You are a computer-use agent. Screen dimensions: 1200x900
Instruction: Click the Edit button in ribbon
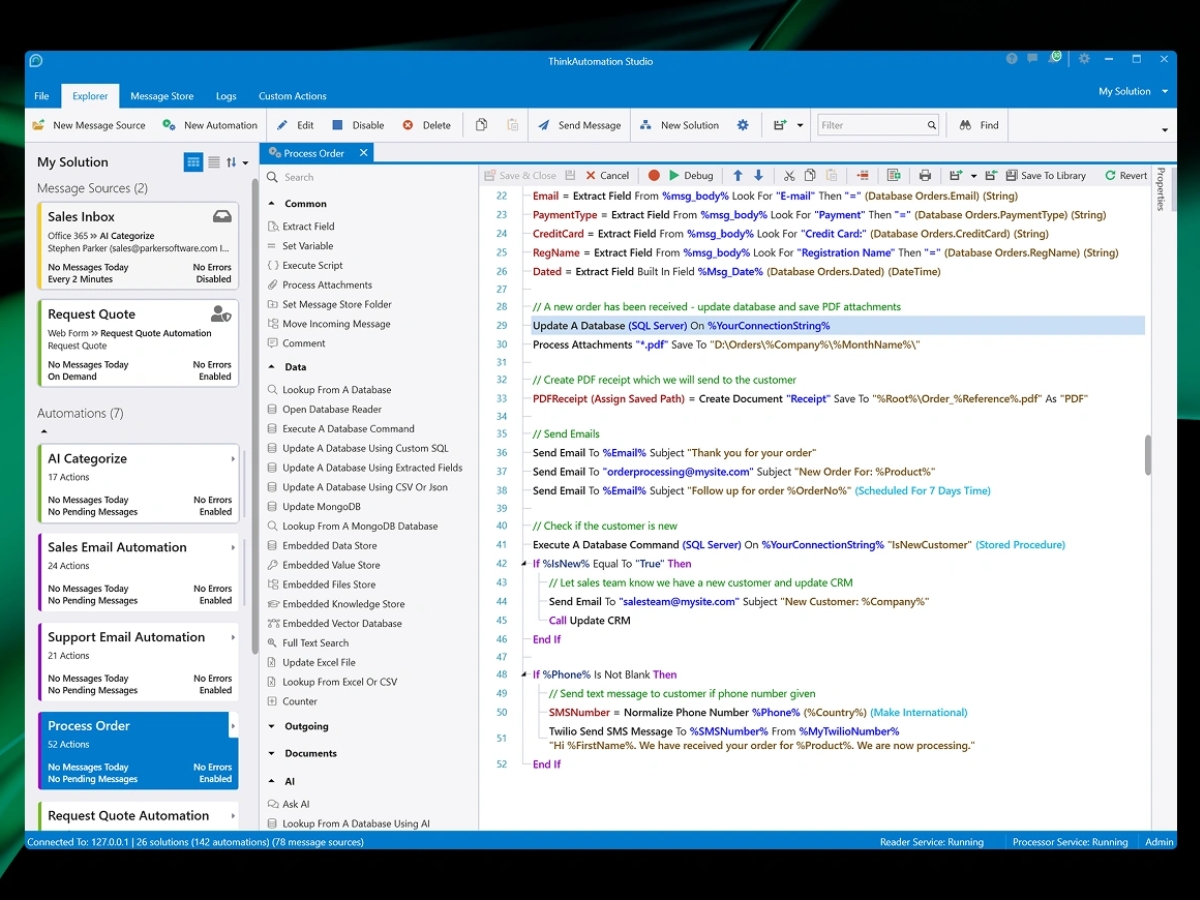coord(295,125)
